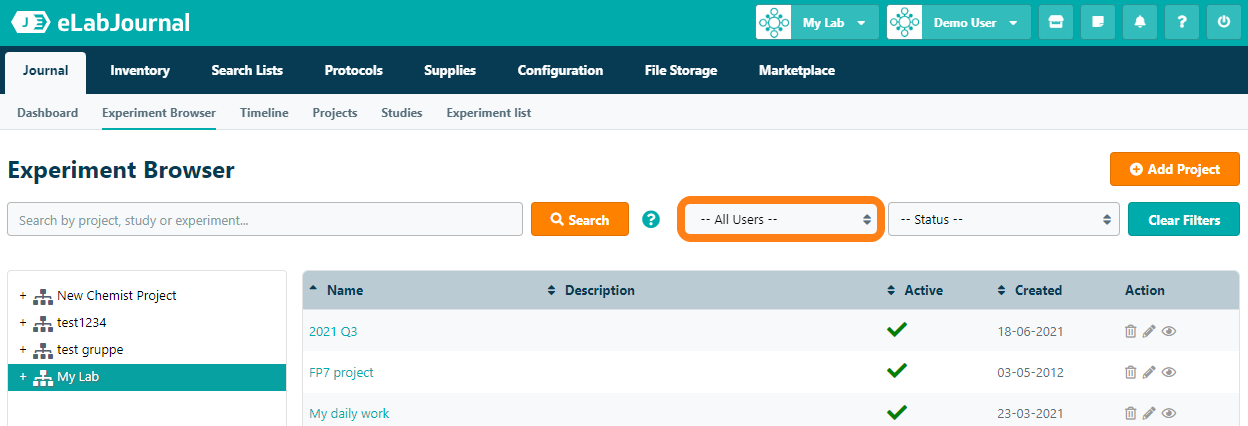Screen dimensions: 1248x426
Task: Open the All Users filter dropdown
Action: [780, 219]
